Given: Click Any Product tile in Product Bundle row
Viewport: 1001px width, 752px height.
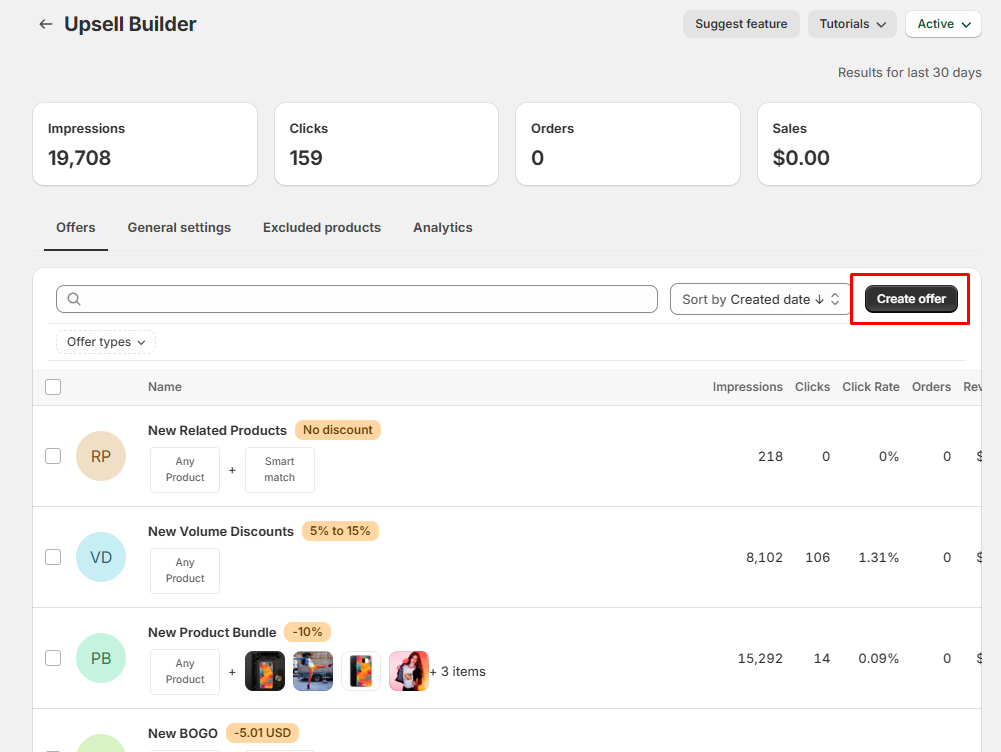Looking at the screenshot, I should (x=185, y=672).
